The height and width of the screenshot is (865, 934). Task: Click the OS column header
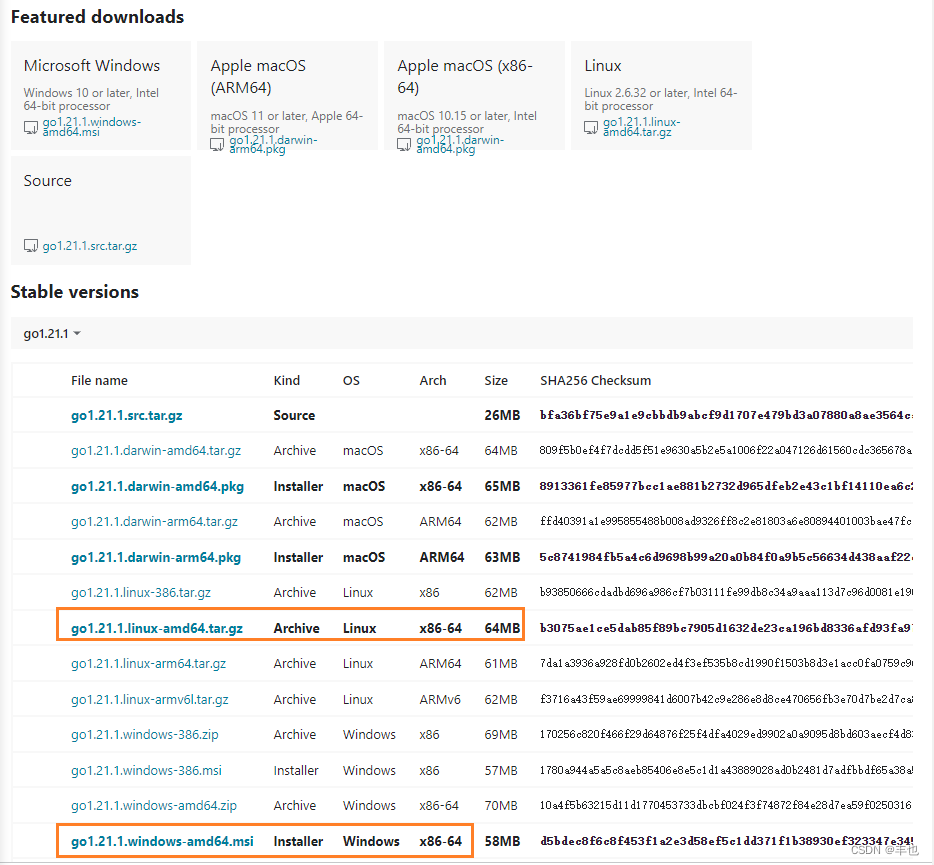(351, 380)
